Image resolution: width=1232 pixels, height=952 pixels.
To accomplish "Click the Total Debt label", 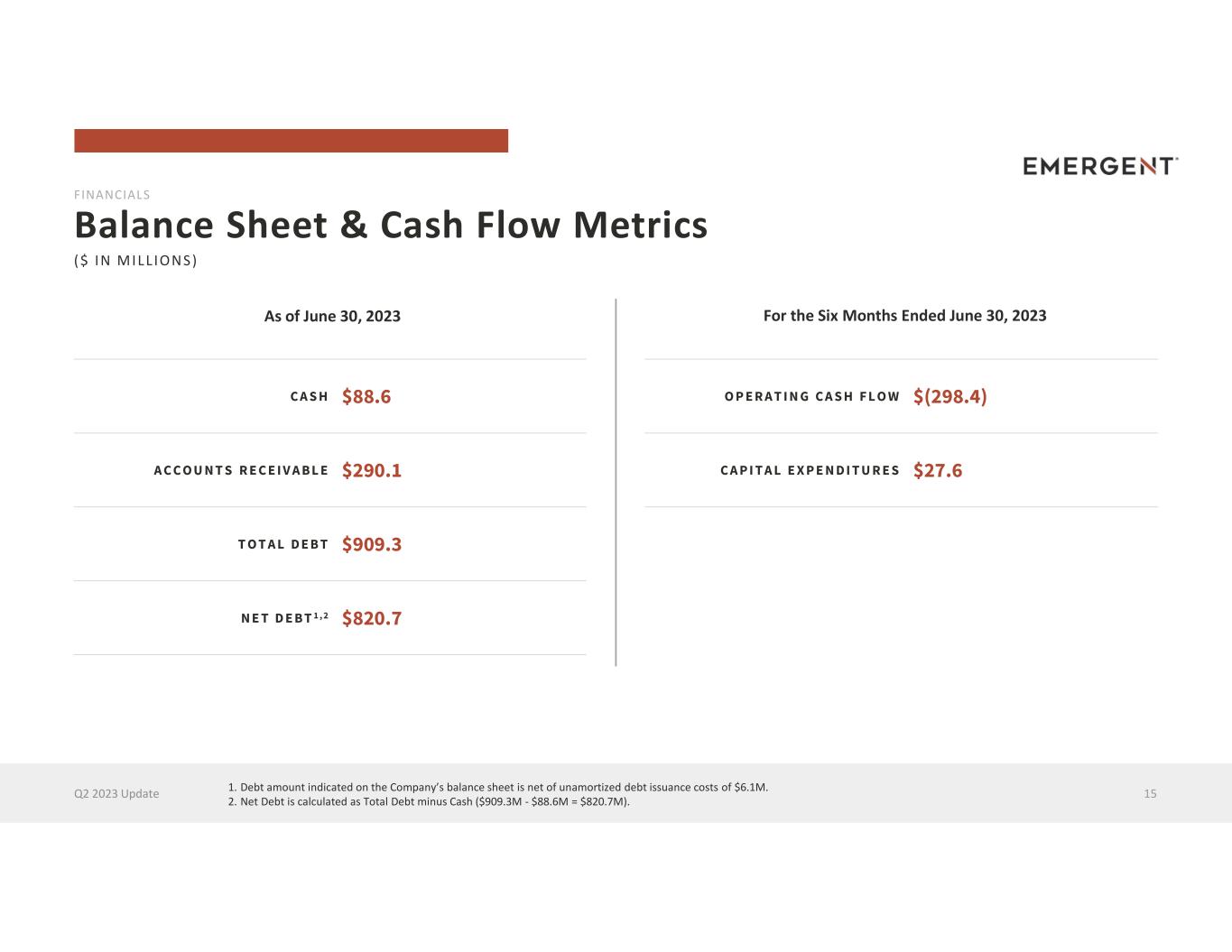I will pyautogui.click(x=283, y=544).
